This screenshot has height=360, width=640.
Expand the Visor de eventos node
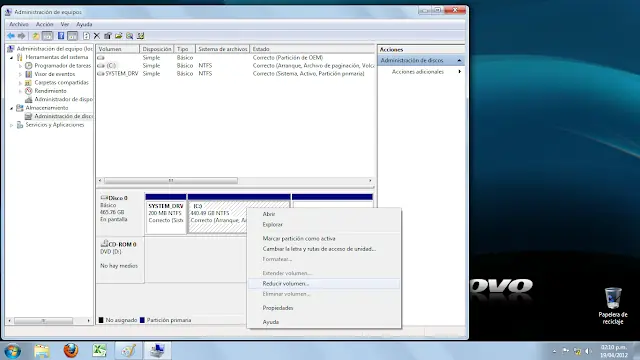[x=20, y=74]
